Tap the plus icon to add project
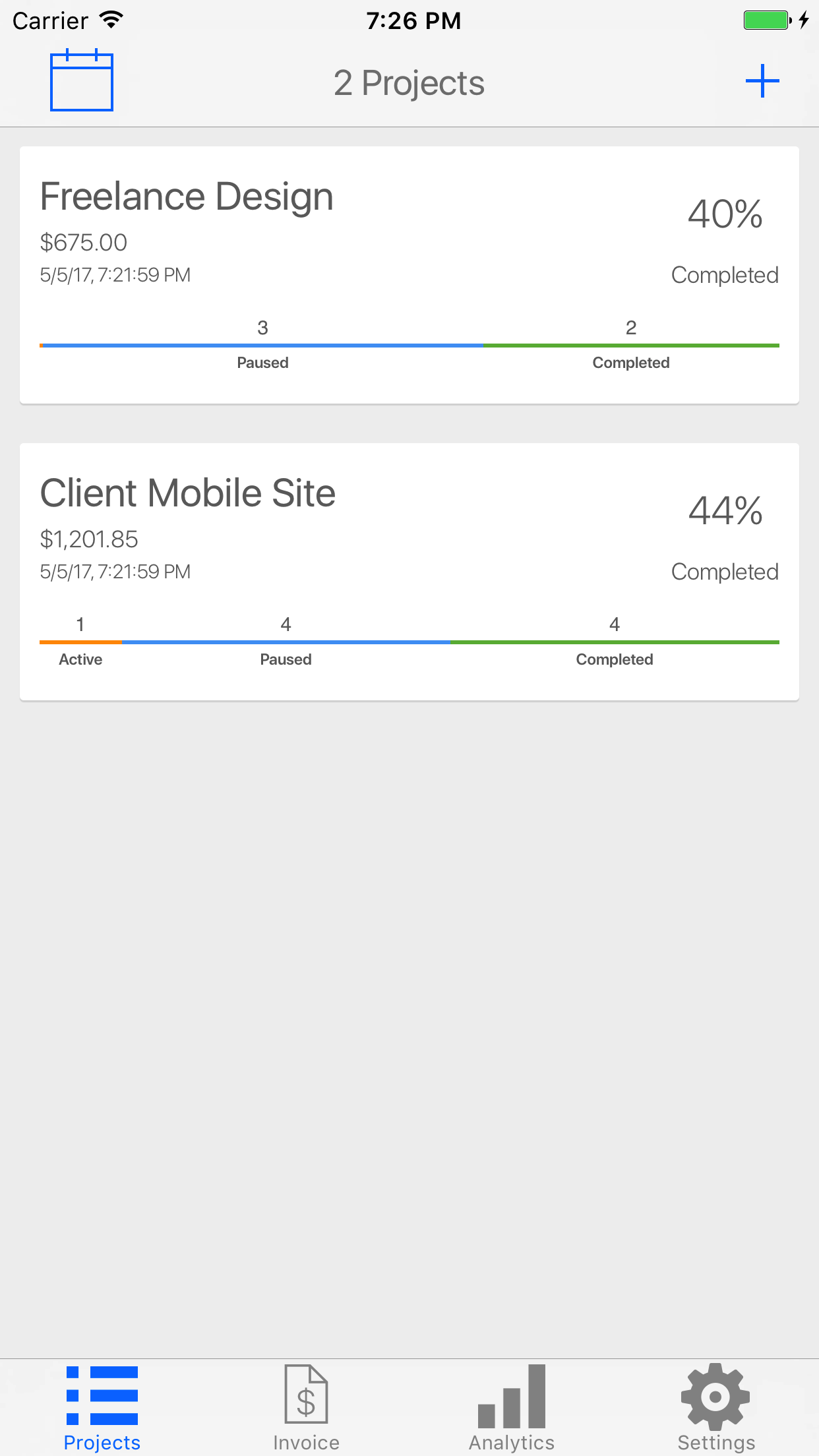The height and width of the screenshot is (1456, 819). 762,81
